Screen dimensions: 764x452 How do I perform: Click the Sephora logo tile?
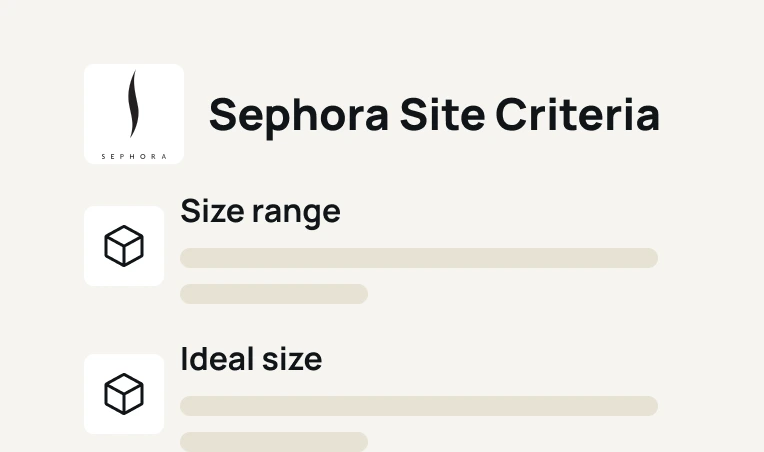[x=134, y=114]
